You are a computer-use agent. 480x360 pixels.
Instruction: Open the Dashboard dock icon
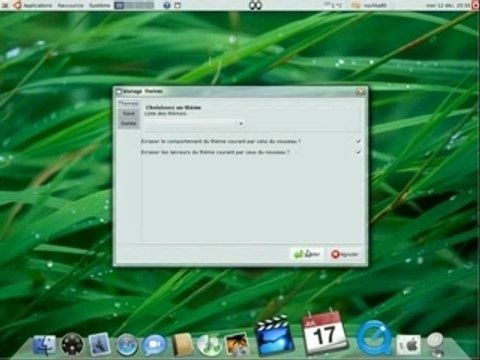(x=72, y=344)
